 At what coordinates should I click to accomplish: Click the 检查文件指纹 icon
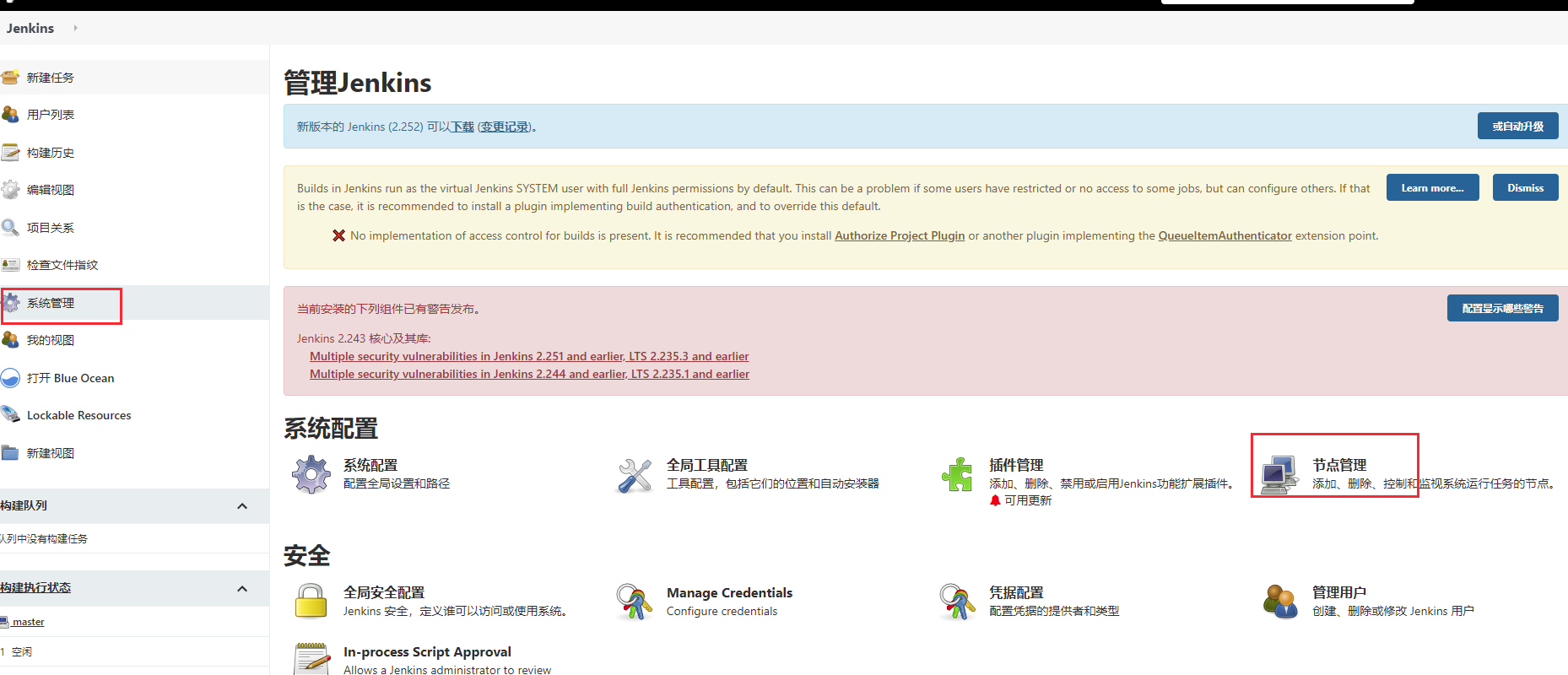coord(10,264)
